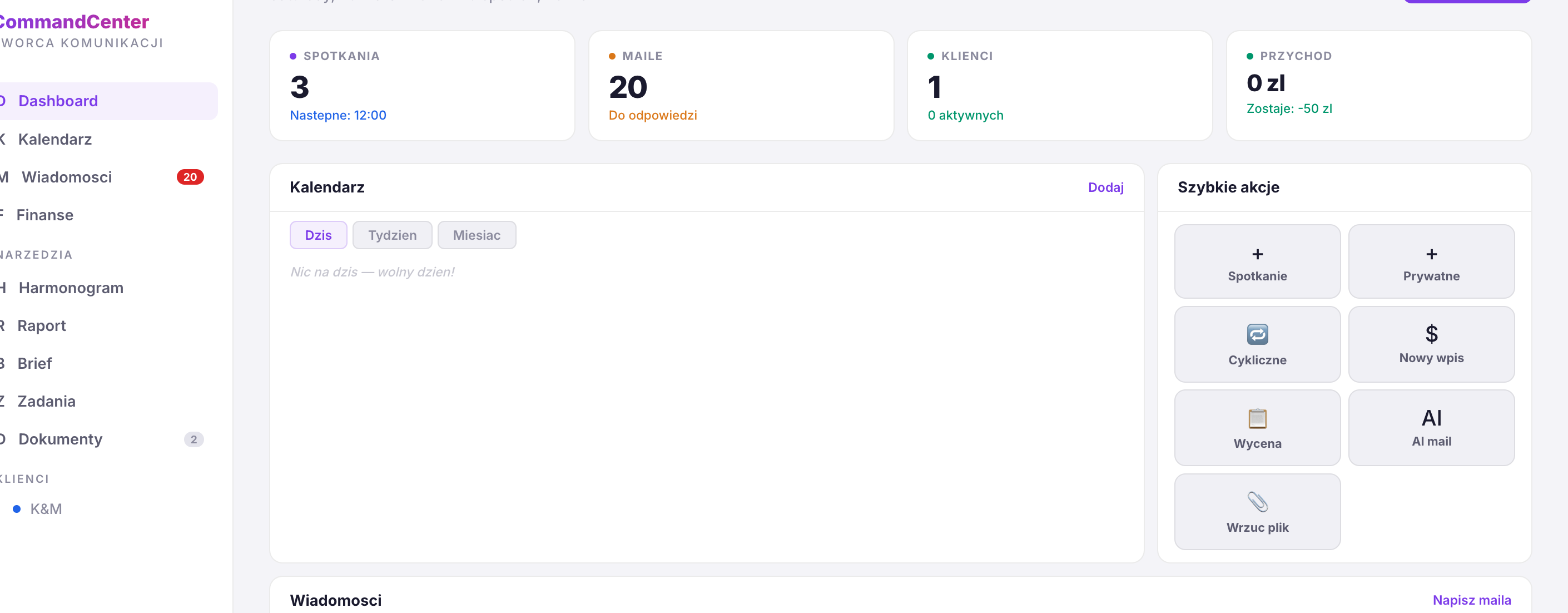Click the AI mail quick action label
The height and width of the screenshot is (613, 1568).
(x=1432, y=441)
